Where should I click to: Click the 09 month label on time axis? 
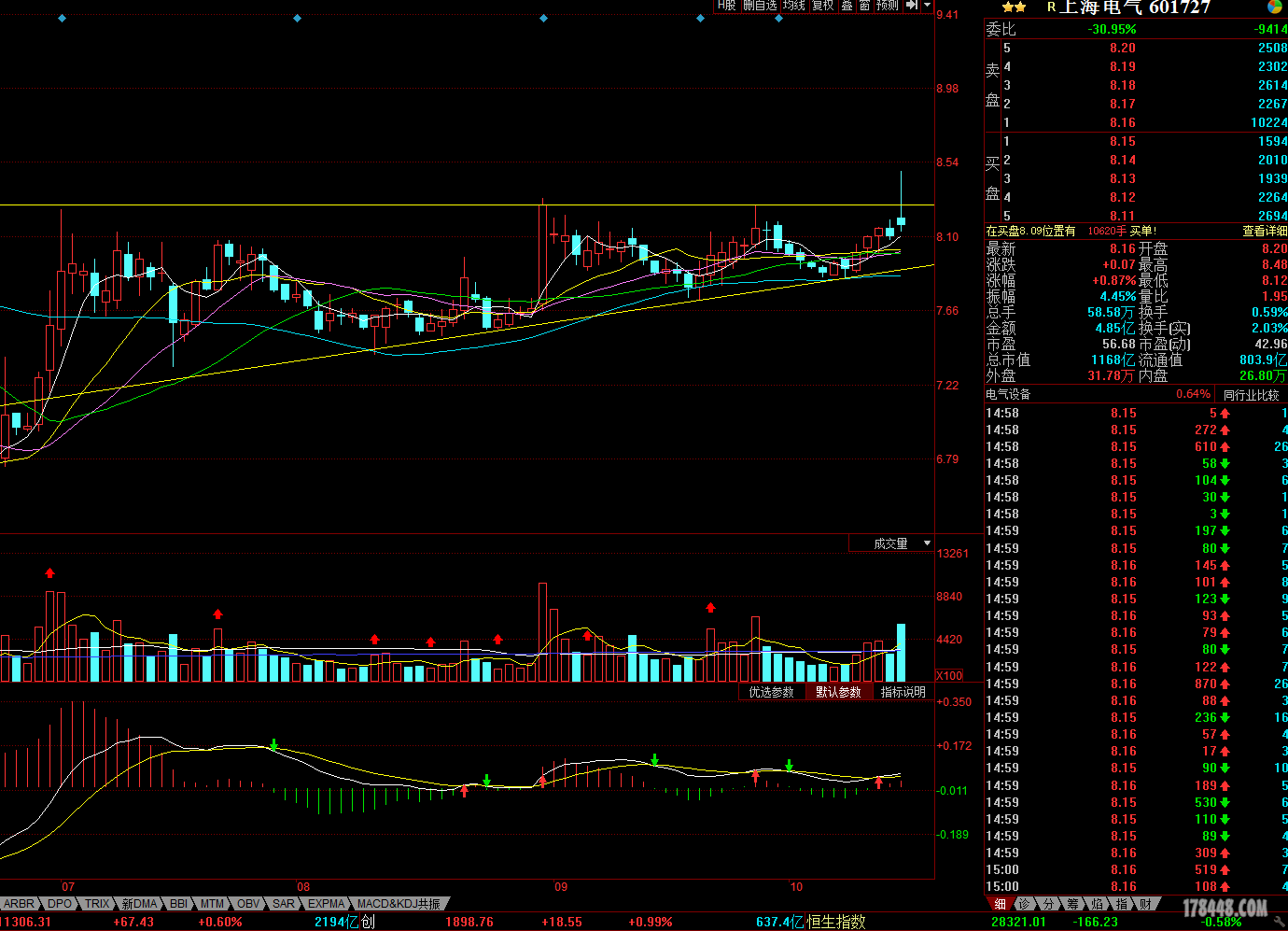coord(561,886)
